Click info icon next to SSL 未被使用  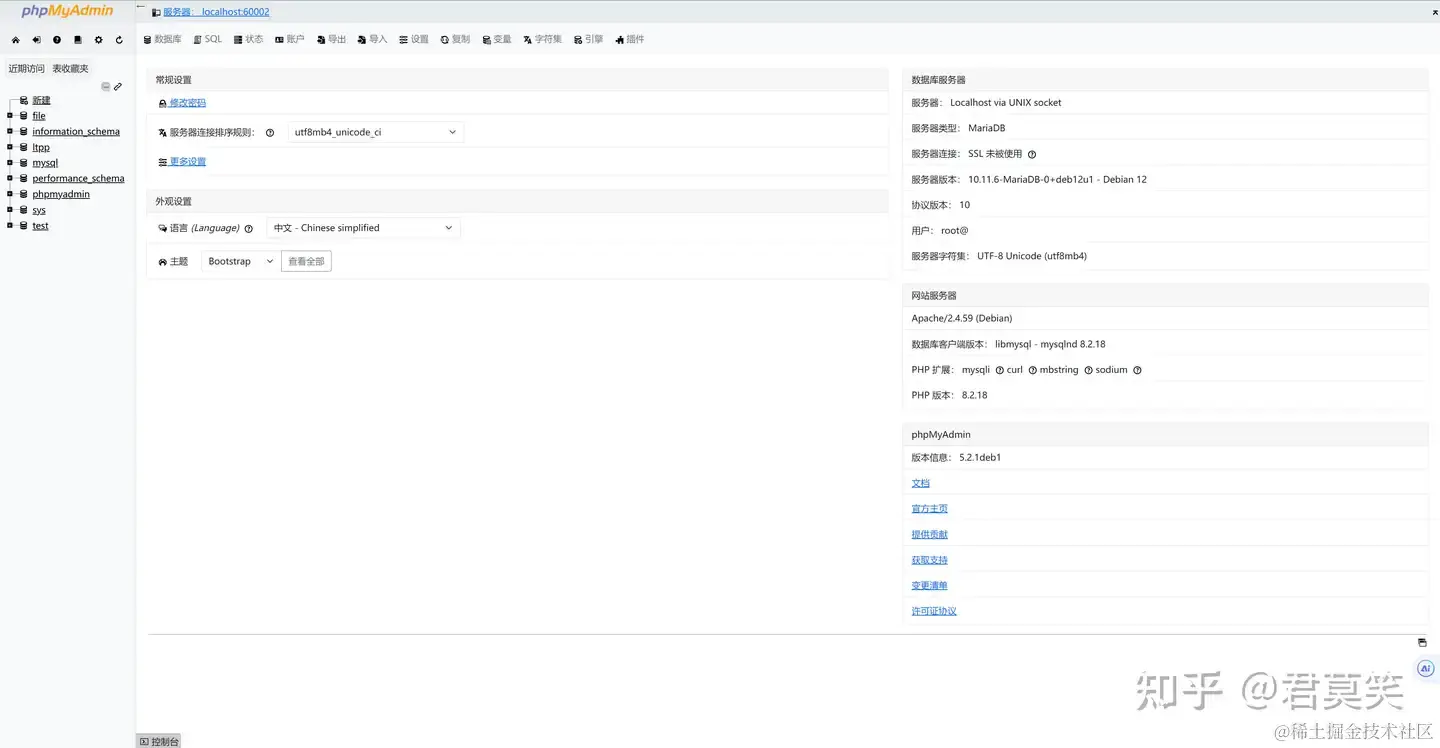pyautogui.click(x=1032, y=155)
